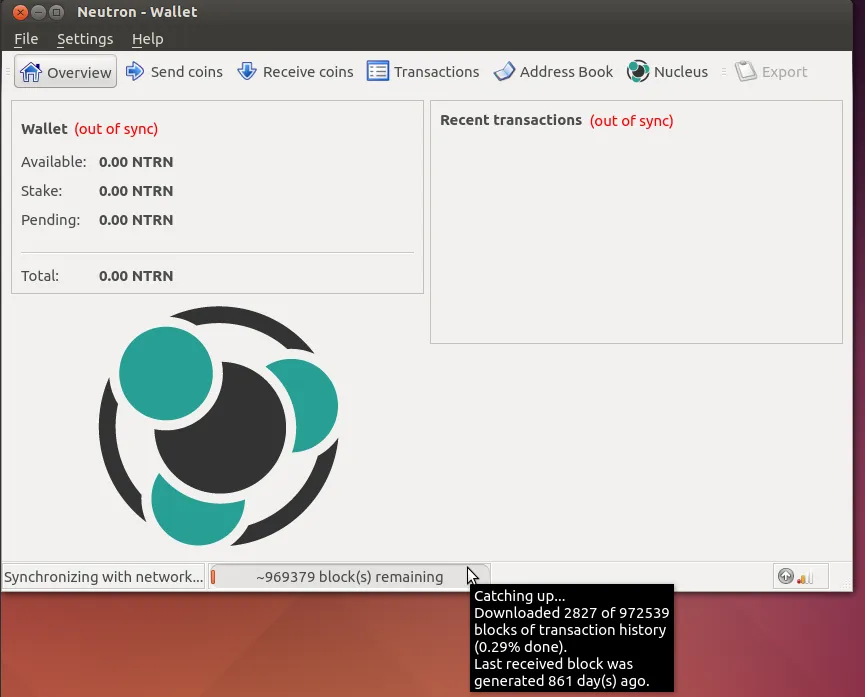Viewport: 865px width, 697px height.
Task: Click 'Synchronizing with network...' status label
Action: [103, 577]
